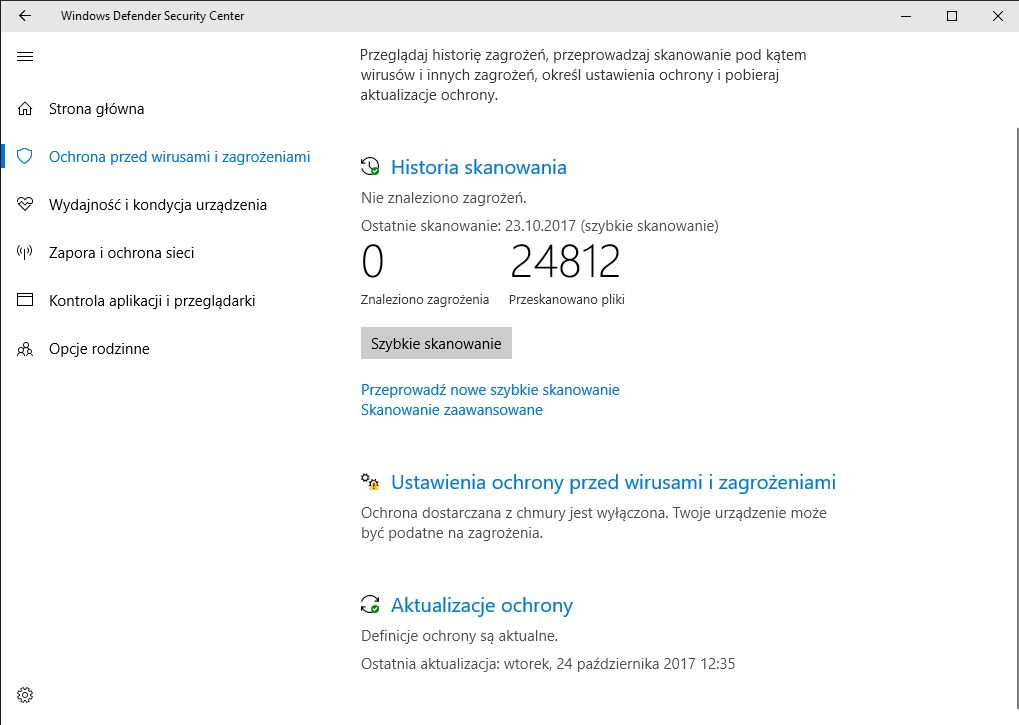Image resolution: width=1019 pixels, height=725 pixels.
Task: Click the scan history clock icon
Action: click(x=370, y=167)
